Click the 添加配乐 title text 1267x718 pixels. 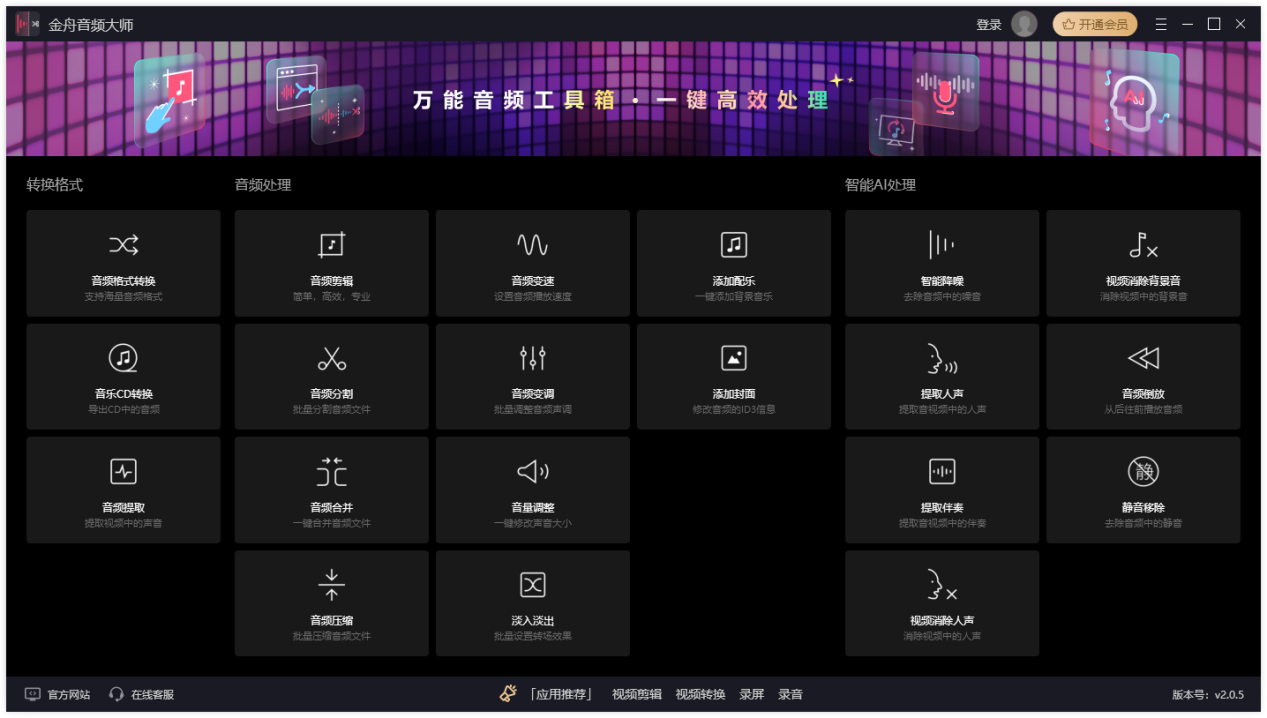click(733, 281)
